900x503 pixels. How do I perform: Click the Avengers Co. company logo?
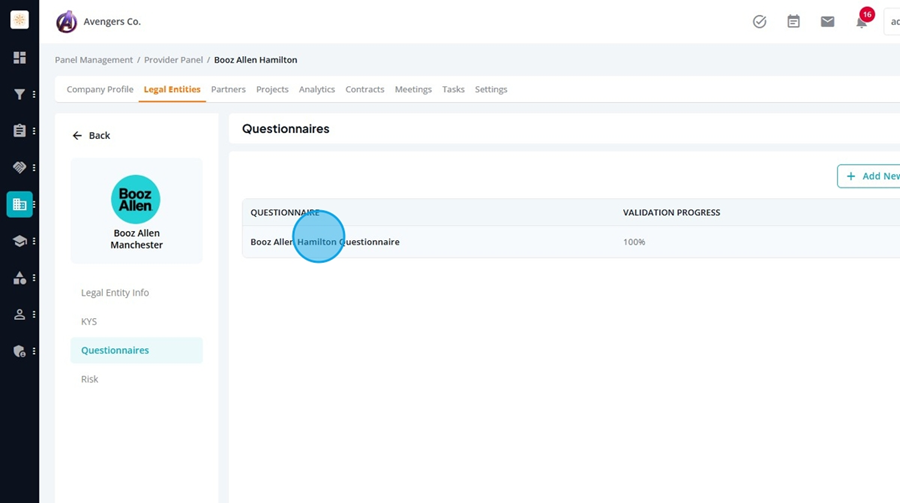point(67,22)
